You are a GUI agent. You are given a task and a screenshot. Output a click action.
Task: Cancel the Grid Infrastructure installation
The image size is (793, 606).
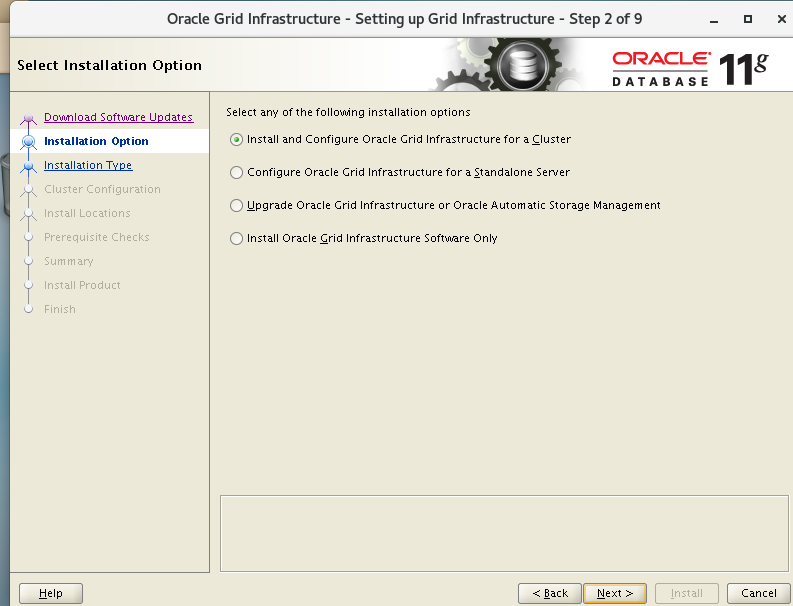[x=759, y=593]
